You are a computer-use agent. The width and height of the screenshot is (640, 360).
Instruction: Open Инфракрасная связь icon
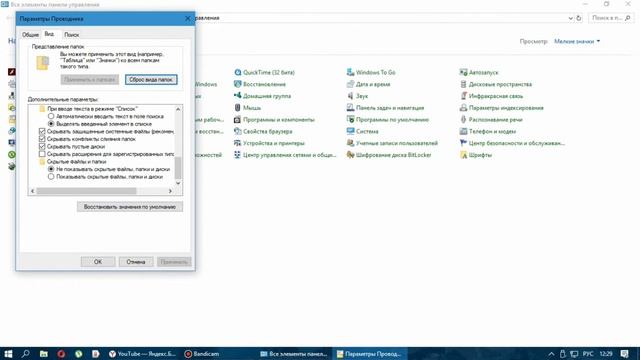tap(463, 96)
